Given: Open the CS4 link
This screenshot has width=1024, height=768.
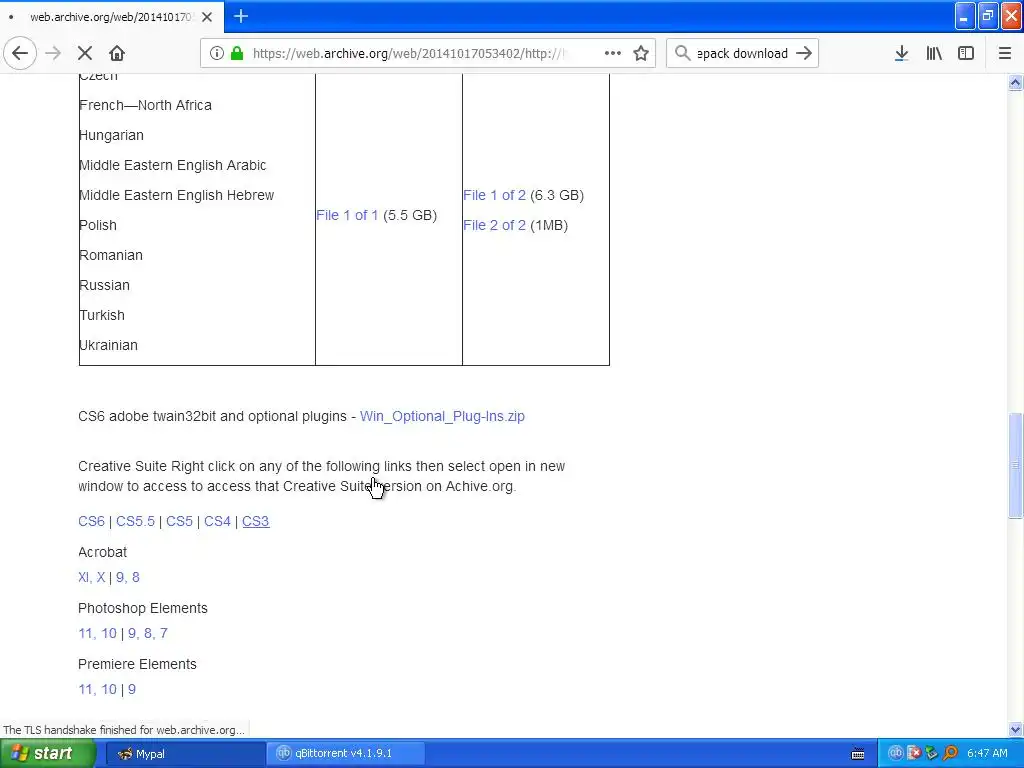Looking at the screenshot, I should coord(217,521).
